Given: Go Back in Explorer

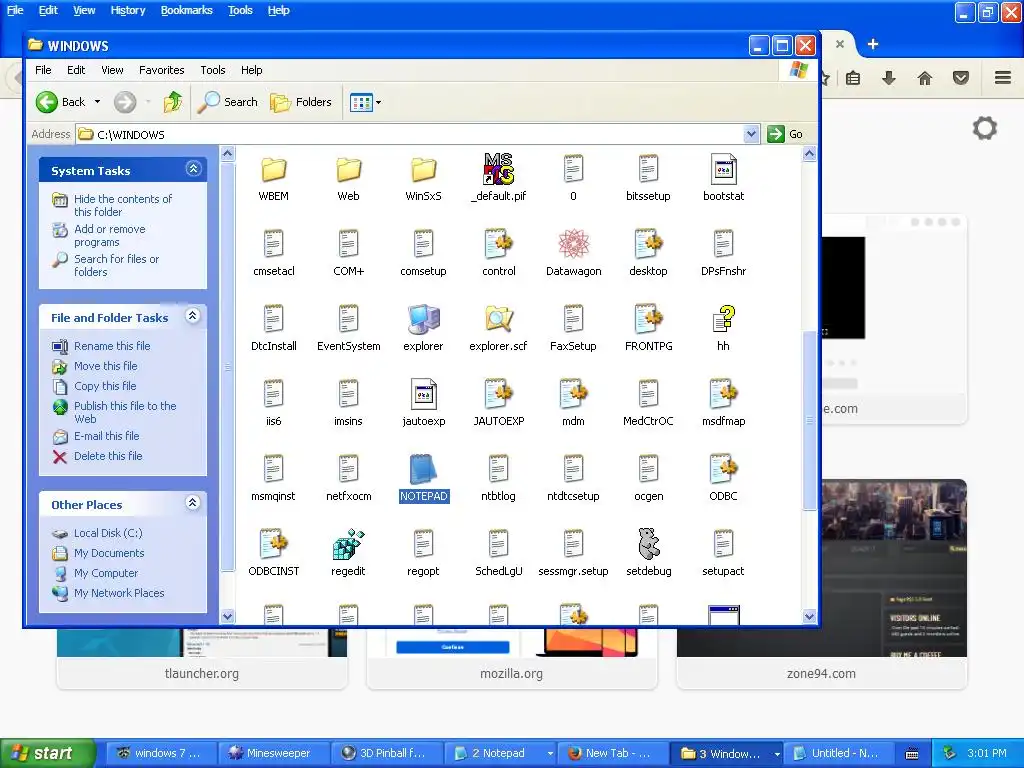Looking at the screenshot, I should (x=60, y=102).
